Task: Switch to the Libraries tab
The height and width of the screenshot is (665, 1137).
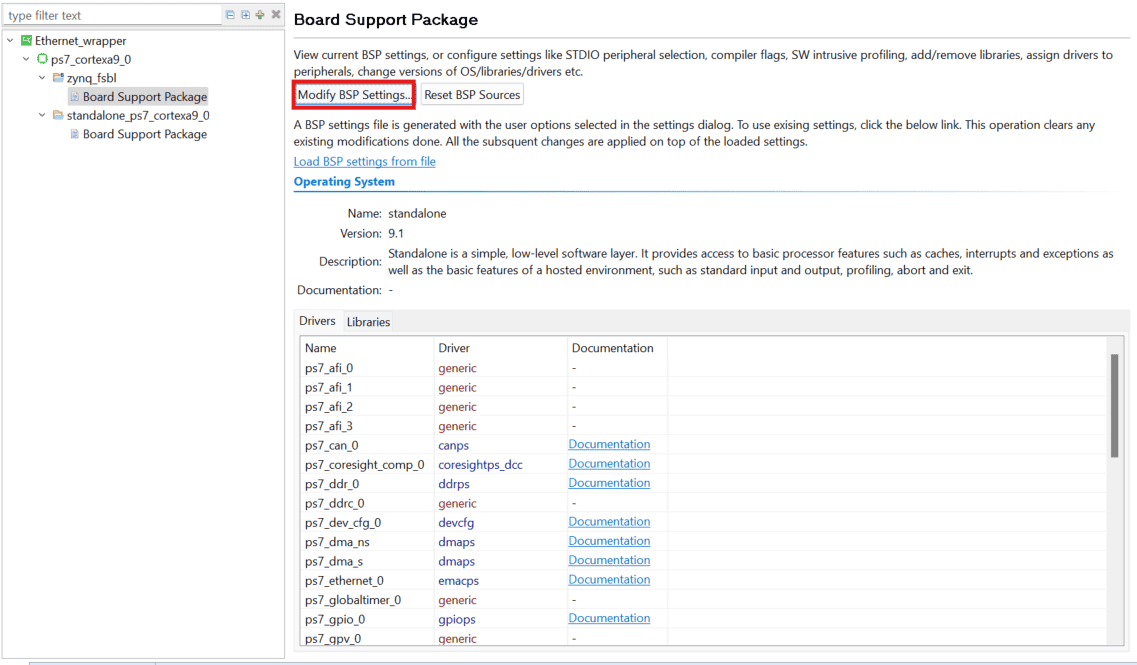Action: pos(368,322)
